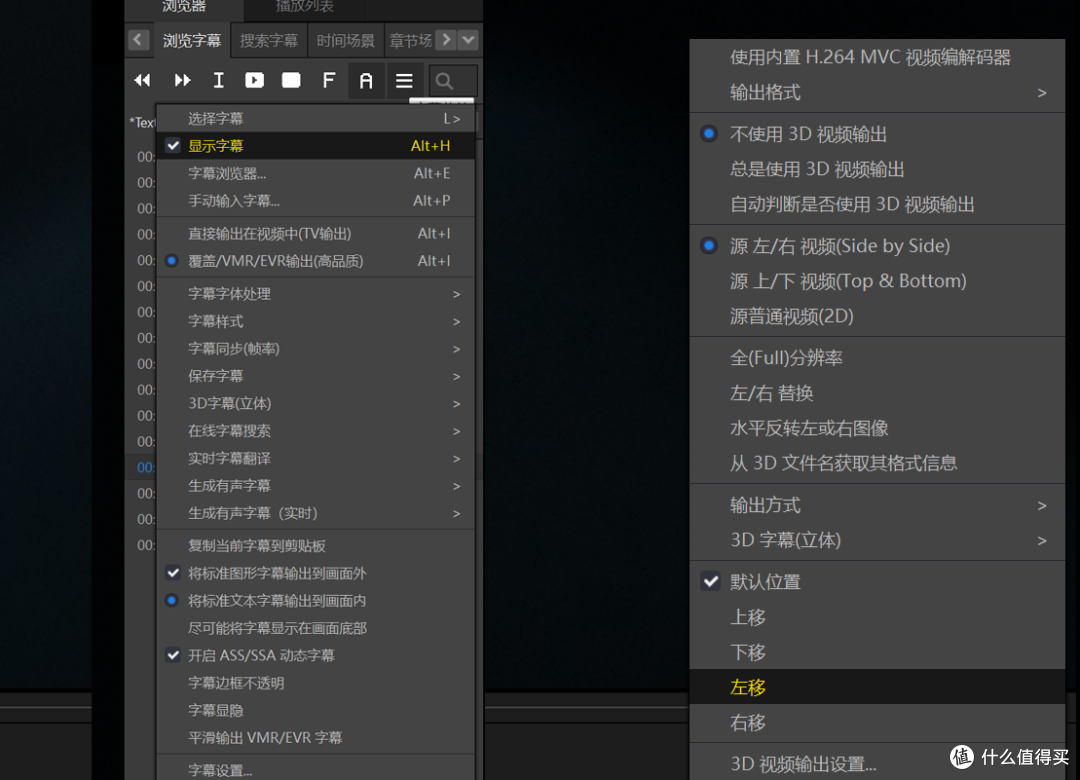
Task: Click 平滑输出 VMR/EVR 字幕
Action: point(316,738)
